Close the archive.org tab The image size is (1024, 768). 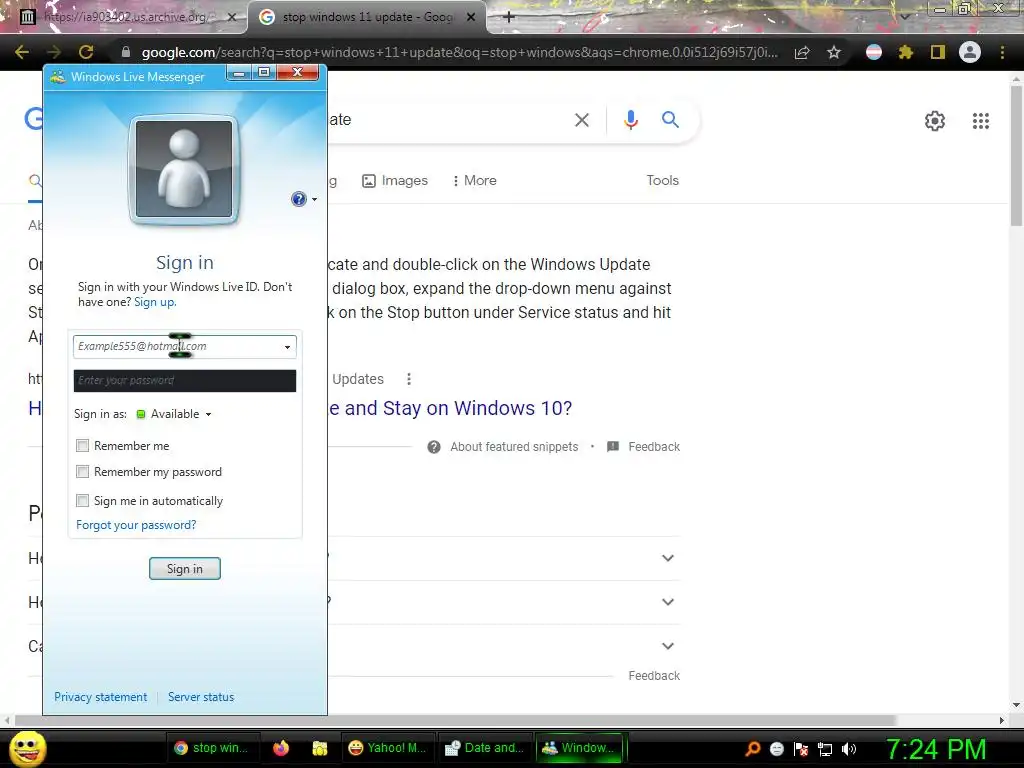coord(231,17)
